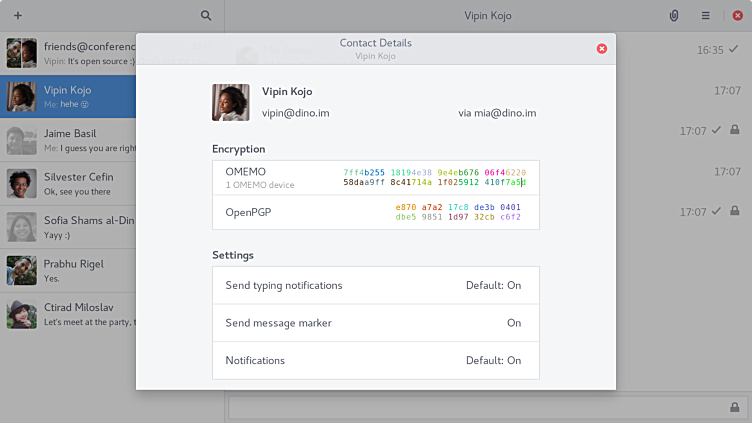Click the lock icon in message input
Screen dimensions: 752x423
pos(735,407)
